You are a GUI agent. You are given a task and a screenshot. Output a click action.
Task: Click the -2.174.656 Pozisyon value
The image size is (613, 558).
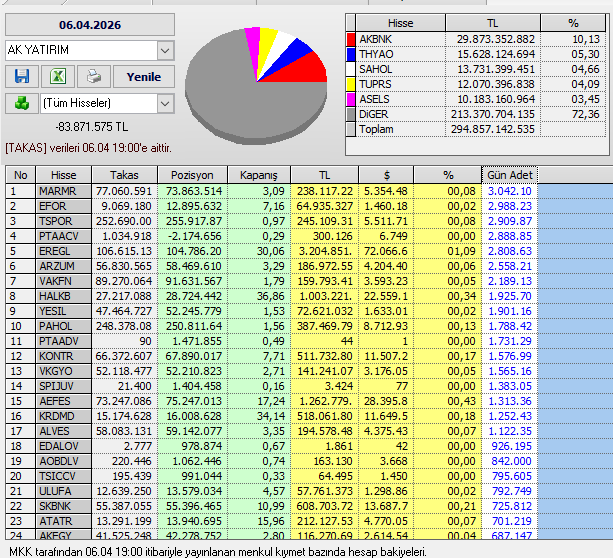tap(192, 236)
